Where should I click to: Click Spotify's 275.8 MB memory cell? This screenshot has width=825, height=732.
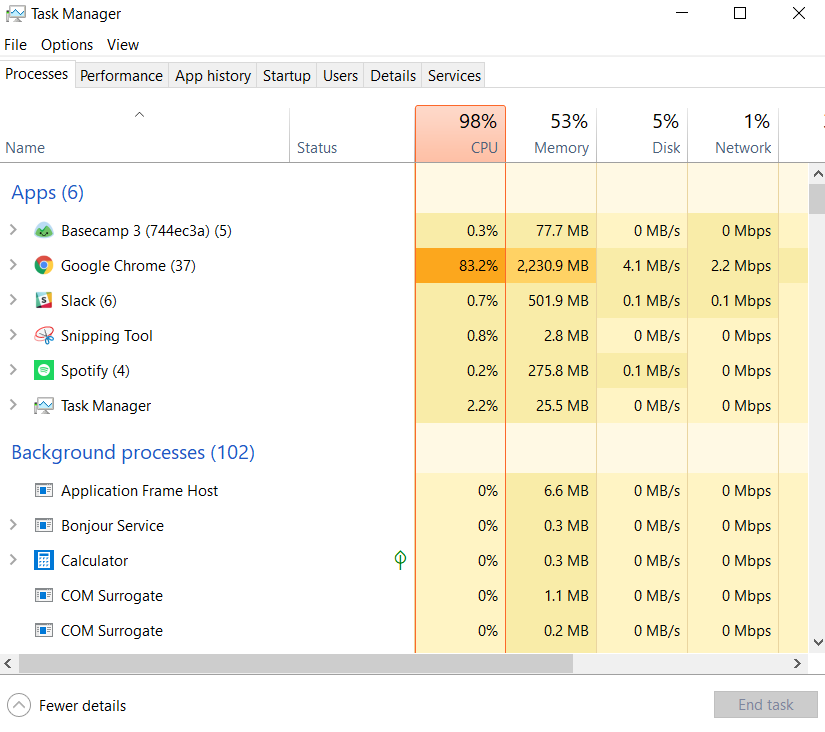[551, 370]
